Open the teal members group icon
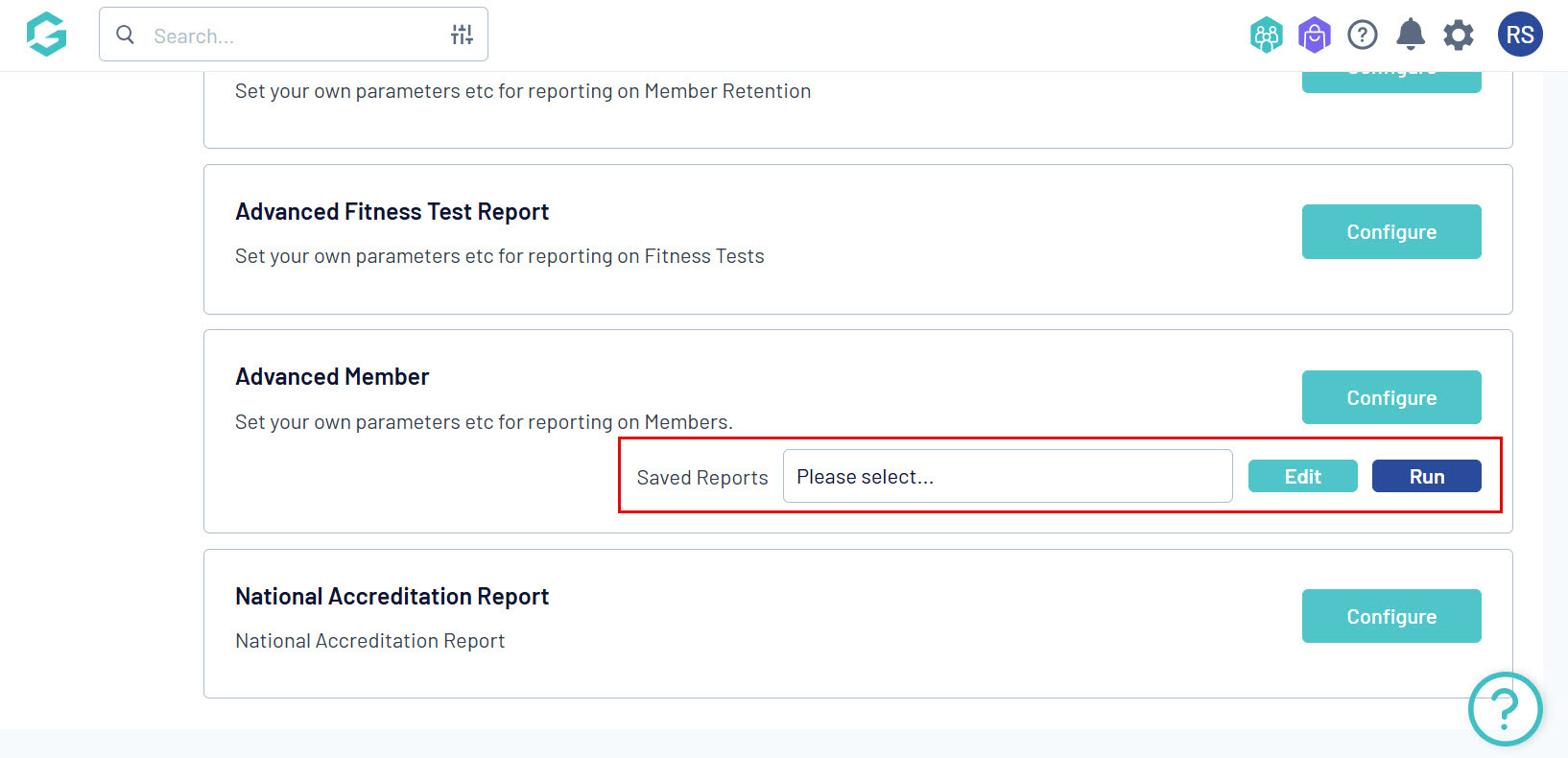The image size is (1568, 758). click(x=1266, y=36)
